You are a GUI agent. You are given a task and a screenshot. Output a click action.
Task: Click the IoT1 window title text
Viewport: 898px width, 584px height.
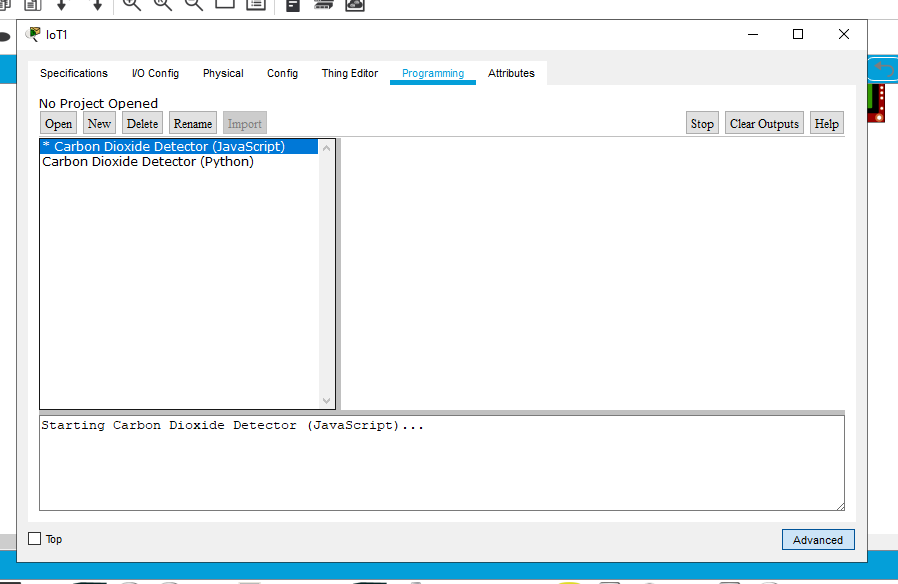pyautogui.click(x=57, y=35)
